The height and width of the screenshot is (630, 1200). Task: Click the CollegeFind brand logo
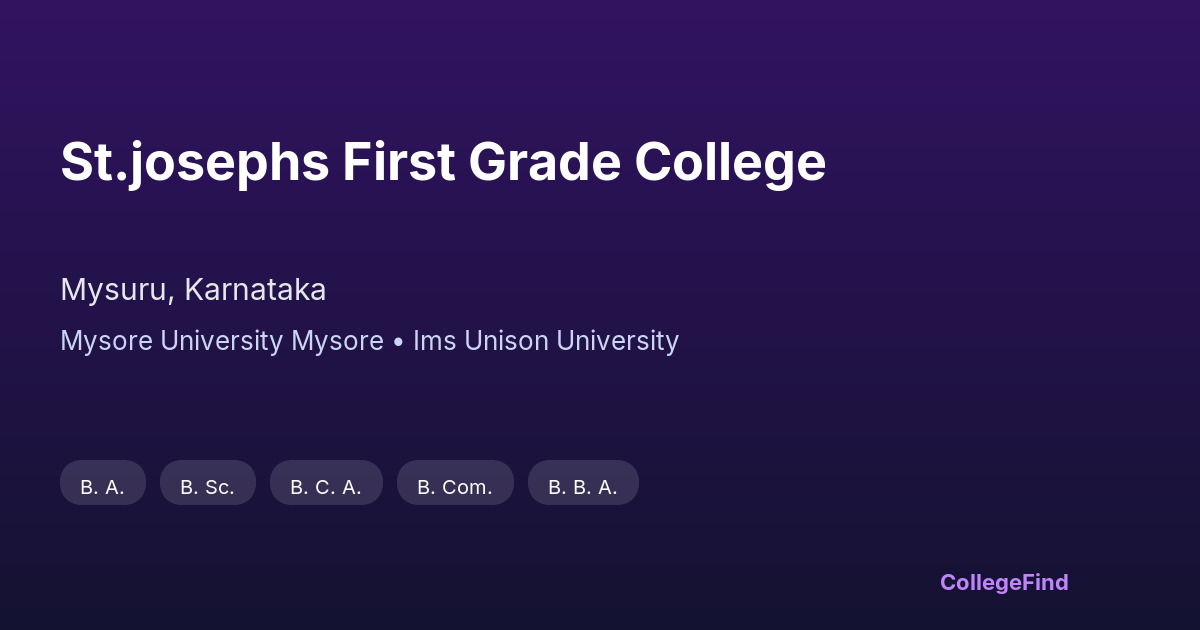point(1003,582)
